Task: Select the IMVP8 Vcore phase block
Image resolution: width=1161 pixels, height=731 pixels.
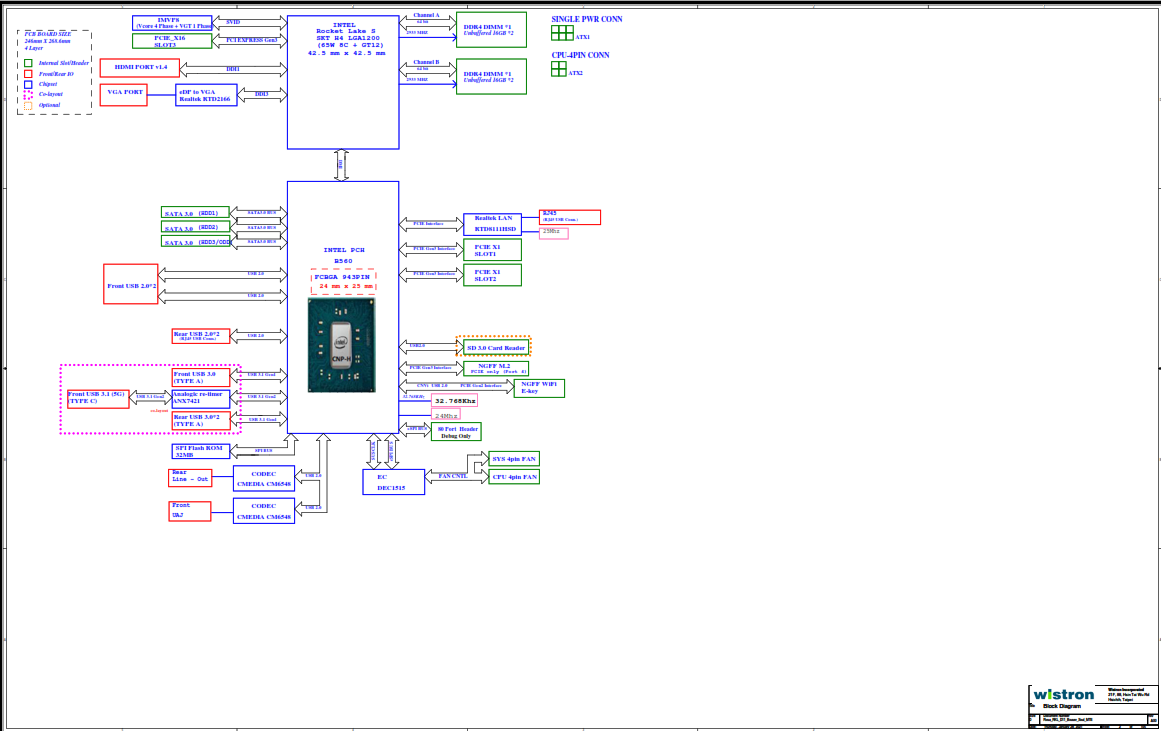Action: tap(172, 23)
